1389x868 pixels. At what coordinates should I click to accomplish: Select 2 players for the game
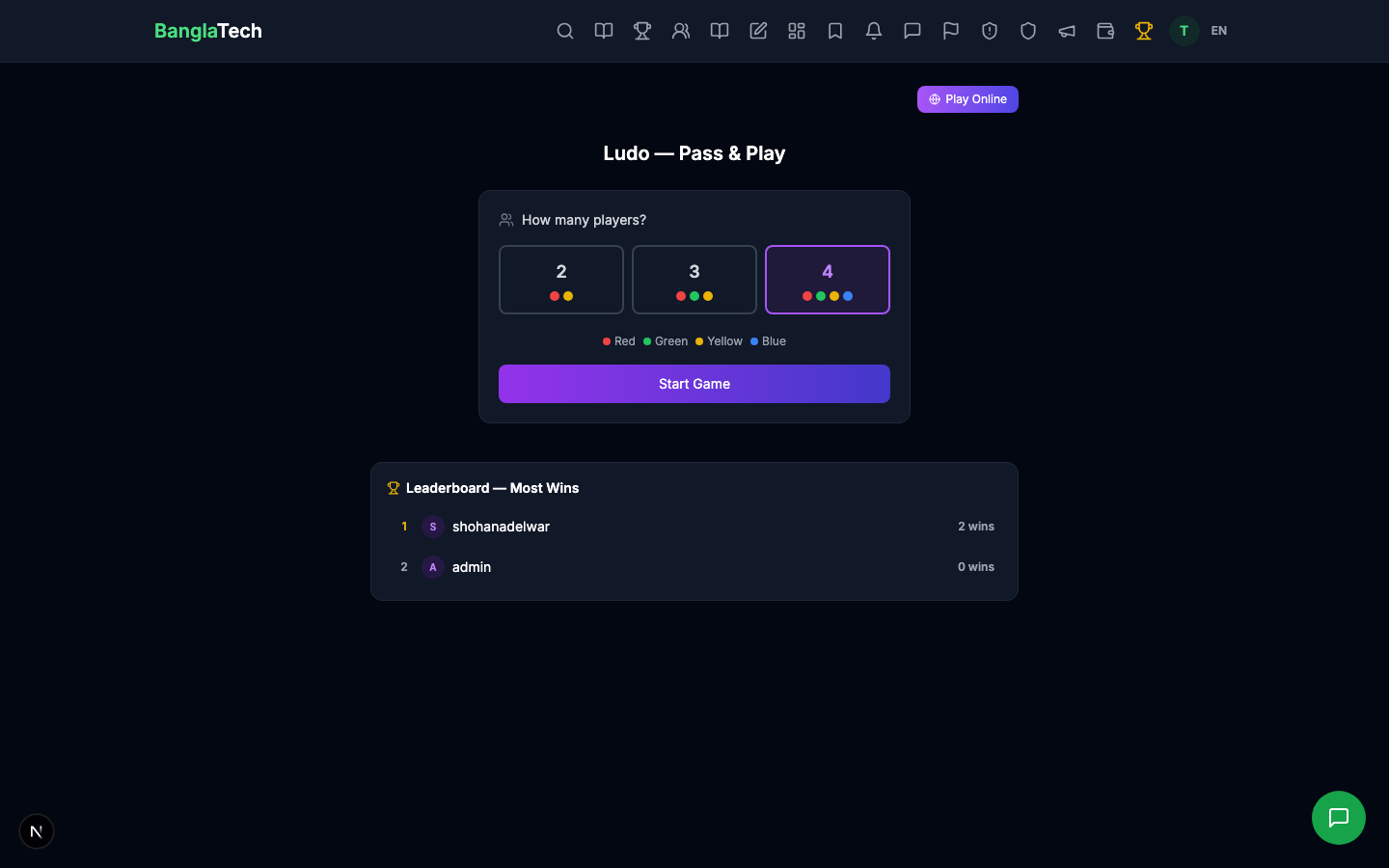pyautogui.click(x=561, y=280)
